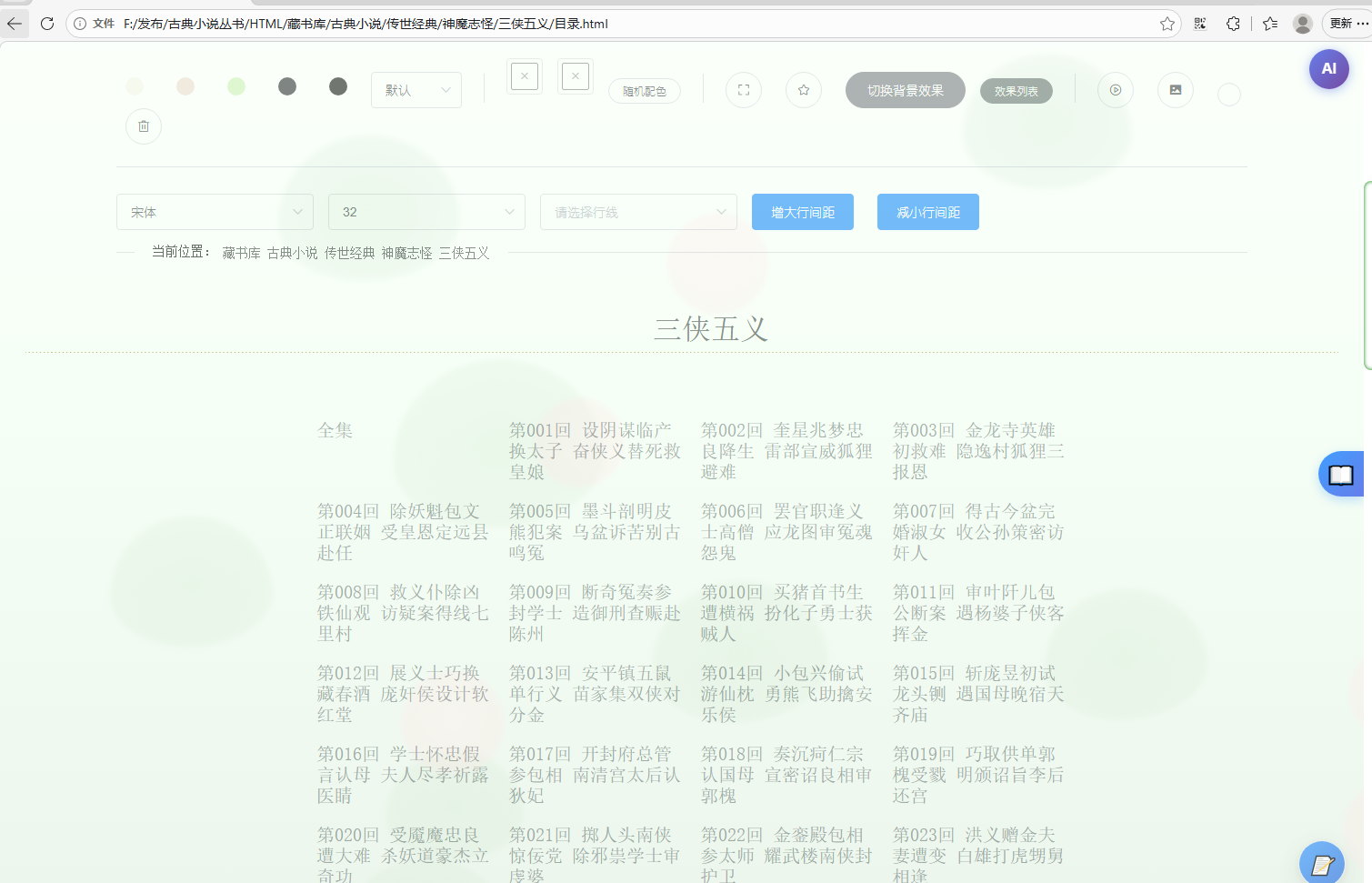Image resolution: width=1372 pixels, height=883 pixels.
Task: Click the trash delete icon
Action: 144,126
